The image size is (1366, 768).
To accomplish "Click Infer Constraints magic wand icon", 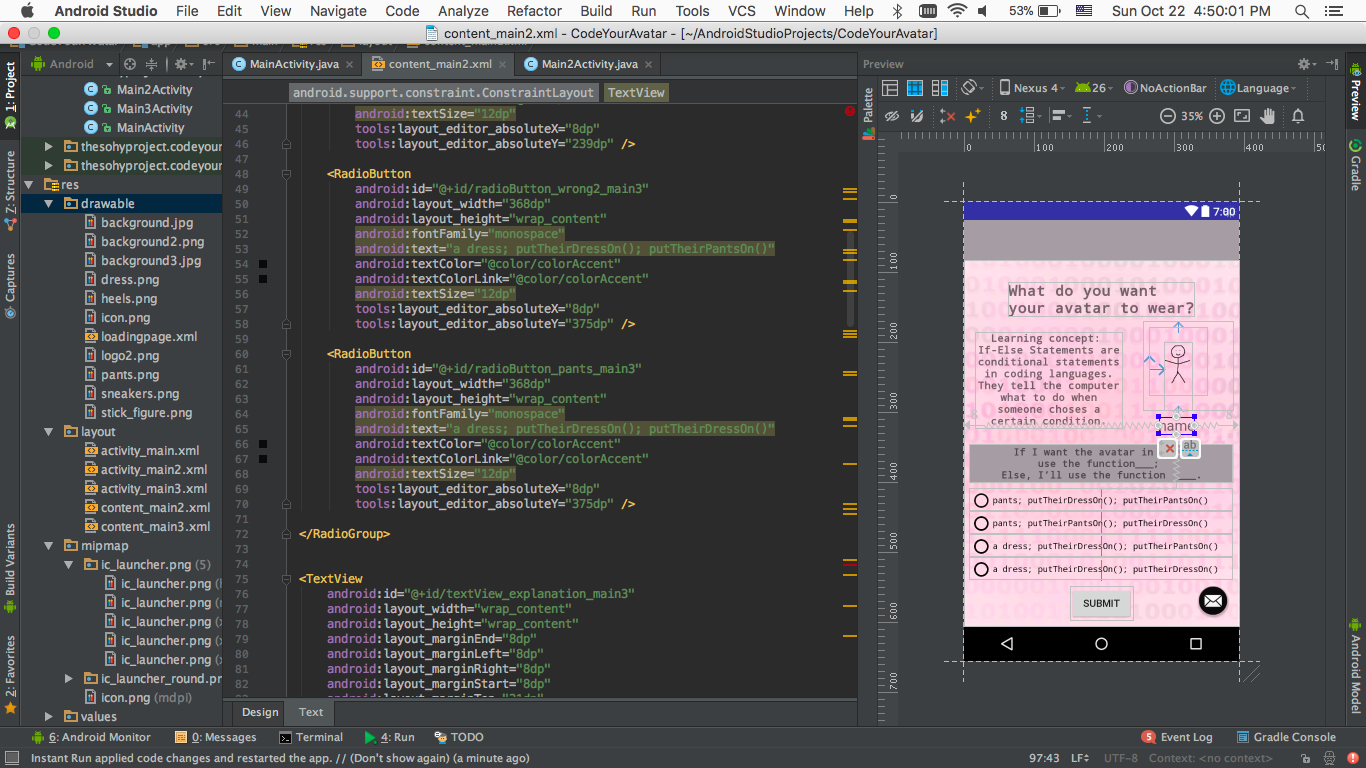I will 973,116.
